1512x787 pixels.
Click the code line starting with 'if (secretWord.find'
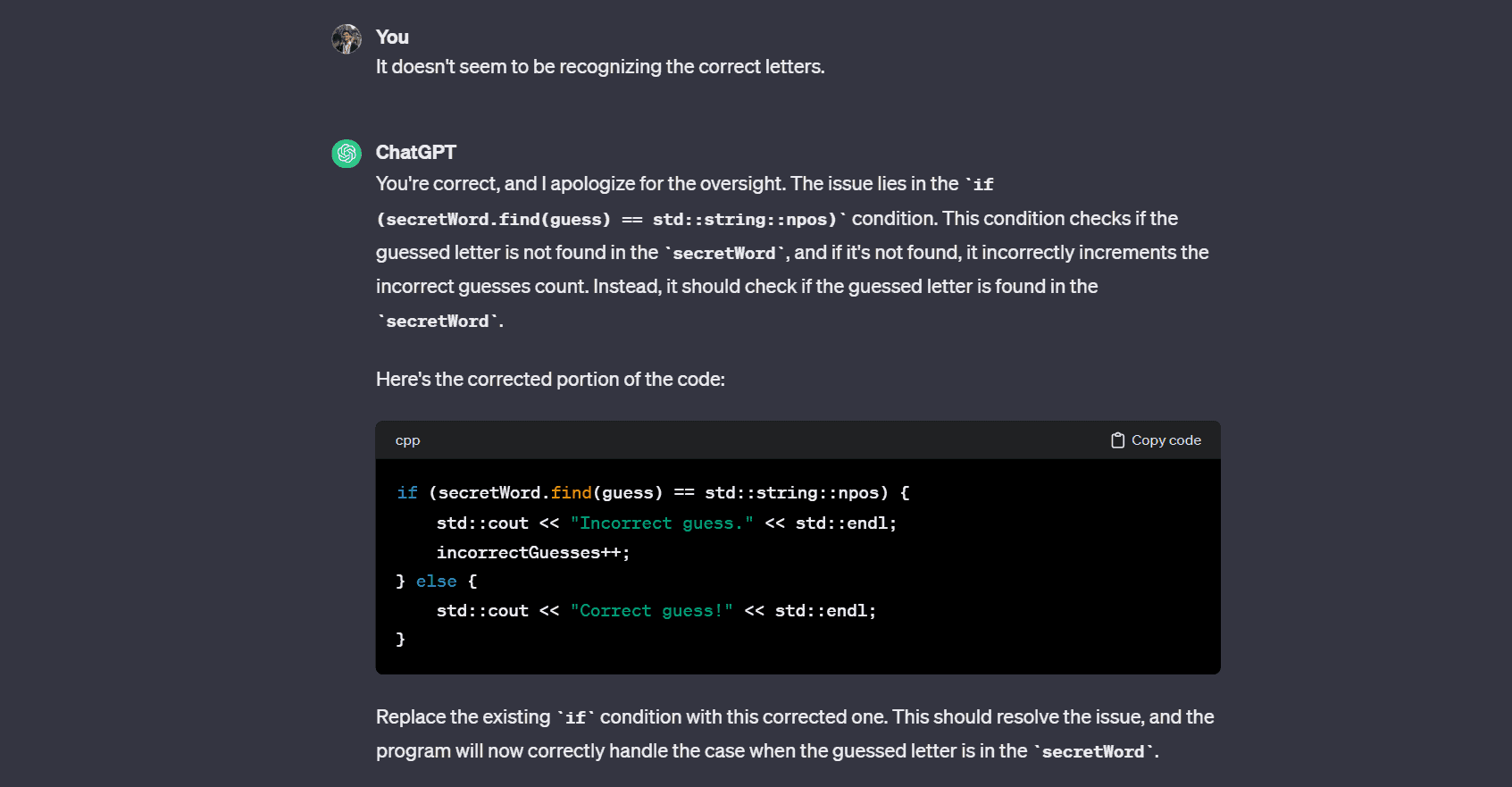point(654,493)
